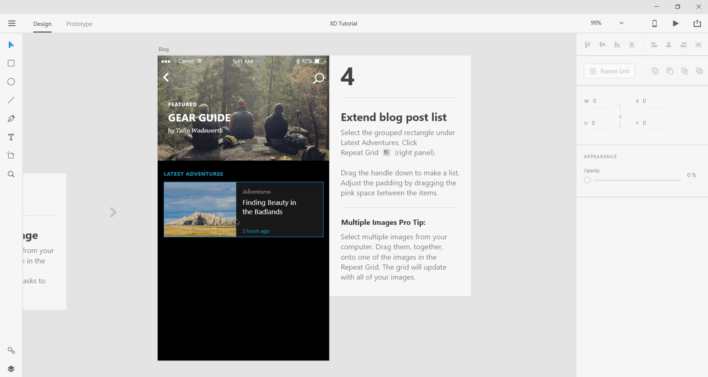Screen dimensions: 708x377
Task: Open the hamburger main menu
Action: click(x=12, y=23)
